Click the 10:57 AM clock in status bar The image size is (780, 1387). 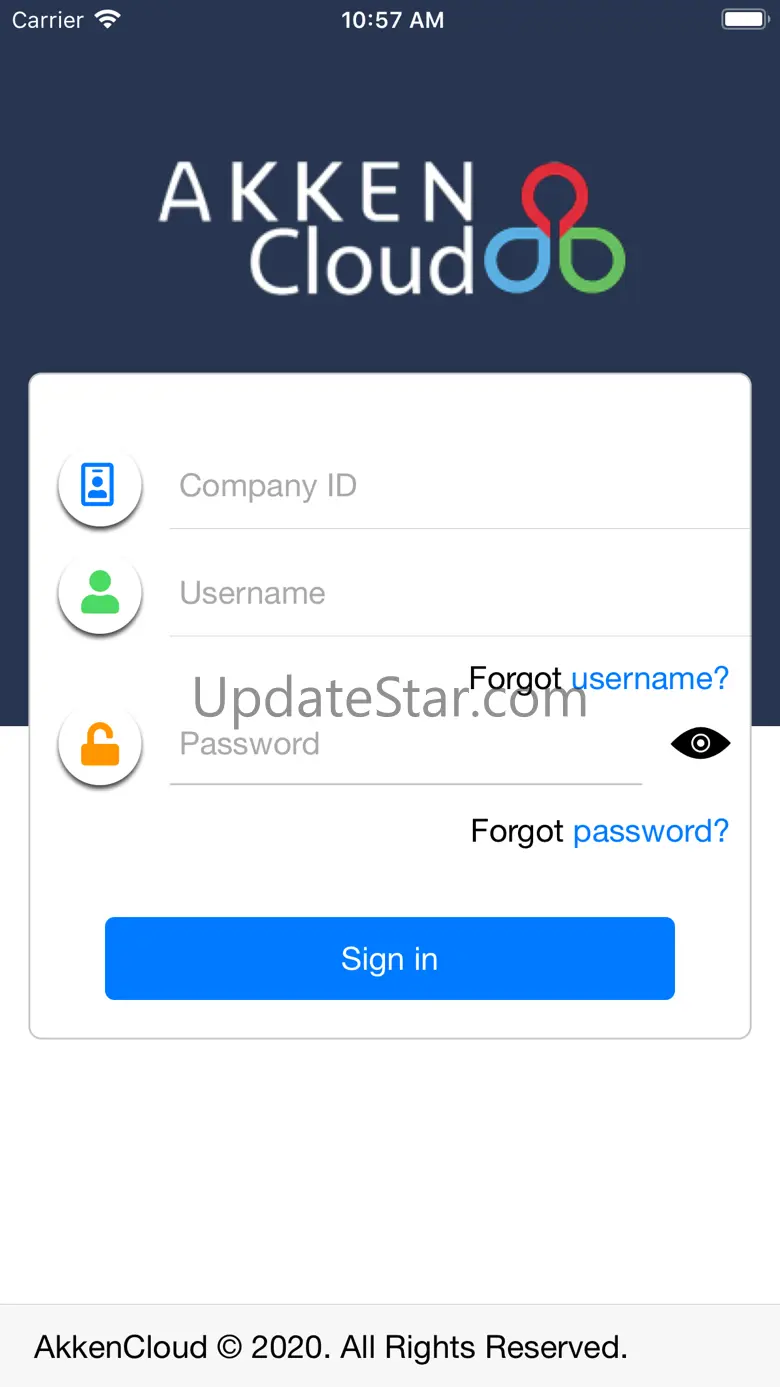tap(392, 20)
